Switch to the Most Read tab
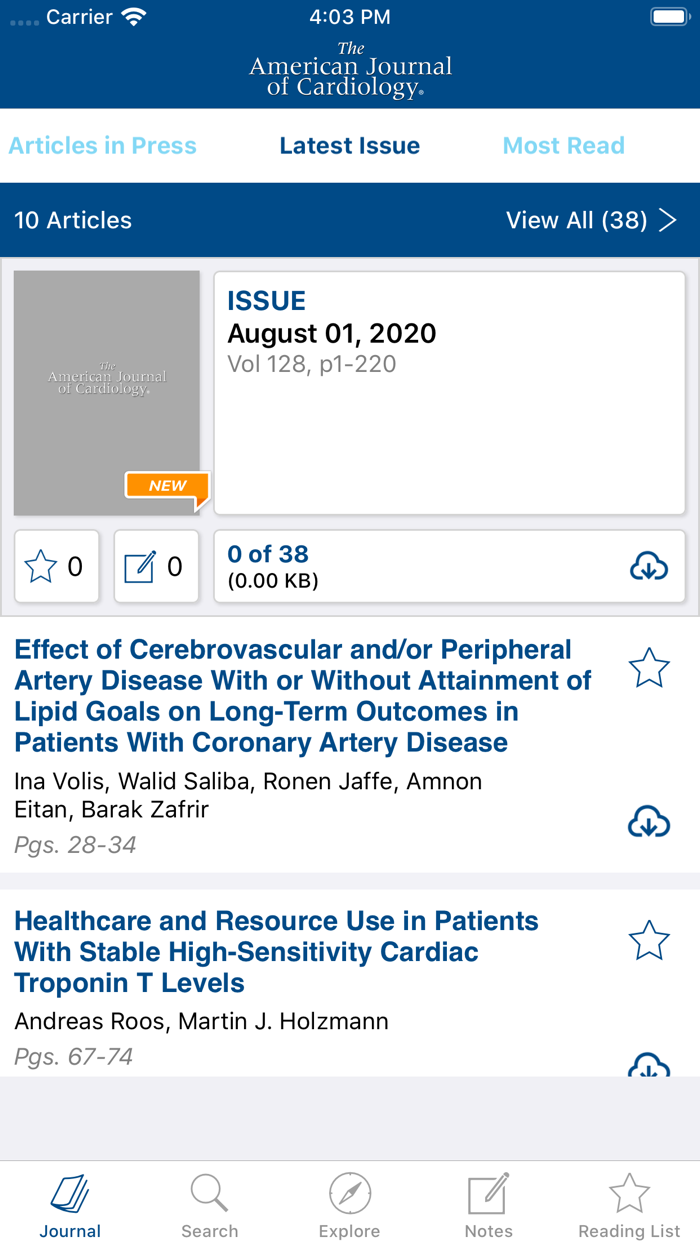The width and height of the screenshot is (700, 1244). 563,146
